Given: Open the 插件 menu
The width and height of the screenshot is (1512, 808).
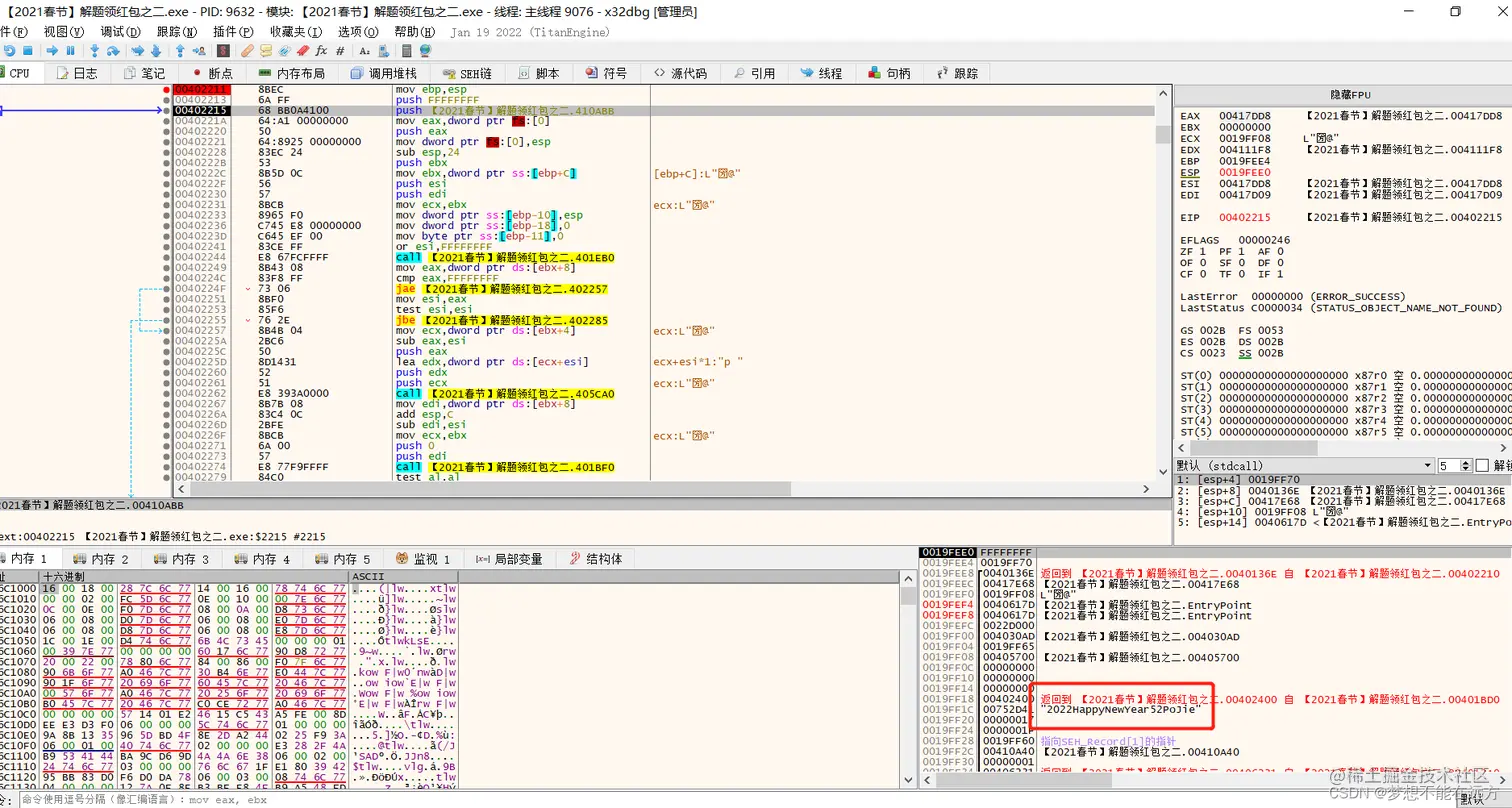Looking at the screenshot, I should [232, 31].
